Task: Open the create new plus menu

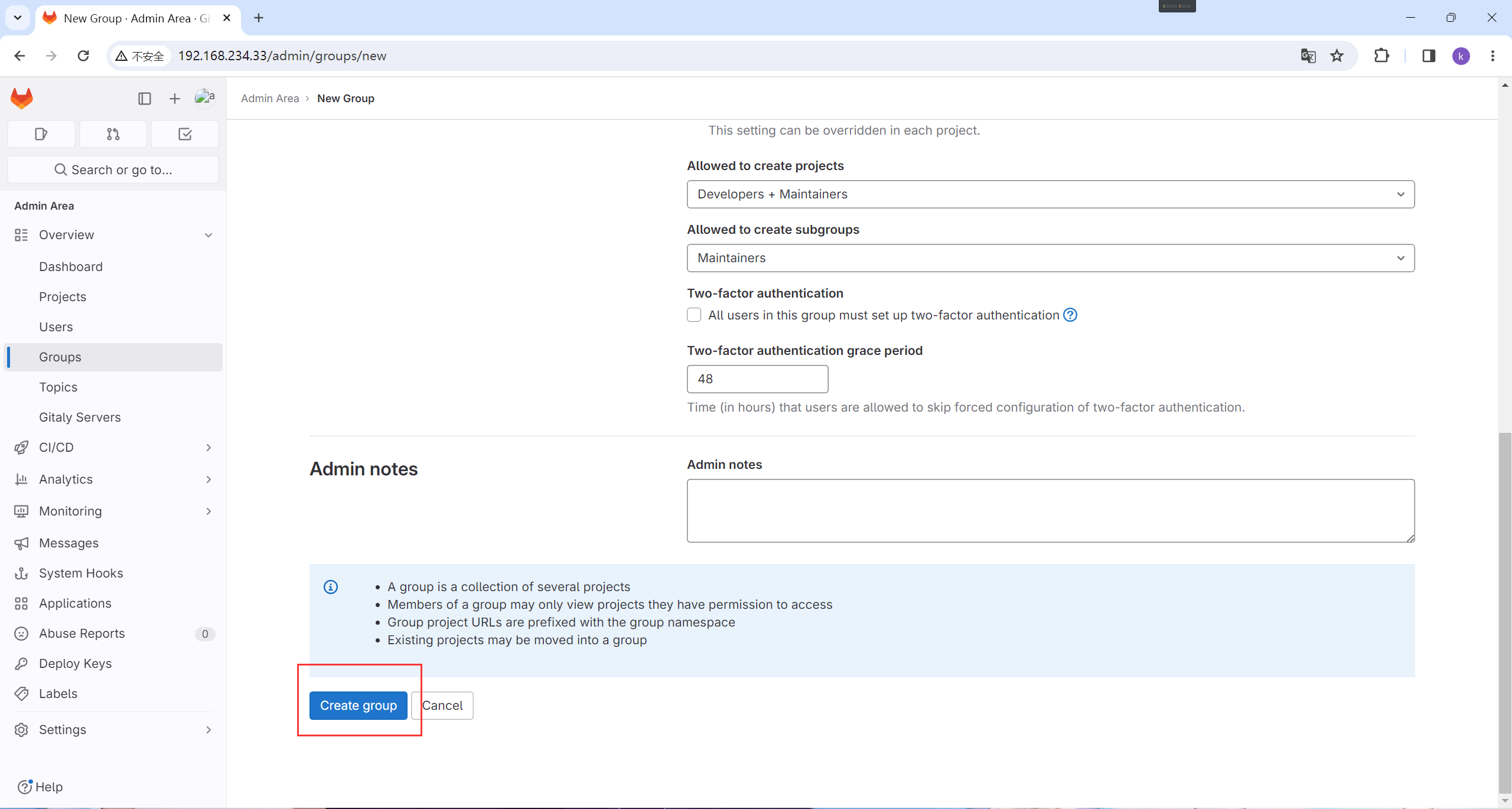Action: pyautogui.click(x=174, y=99)
